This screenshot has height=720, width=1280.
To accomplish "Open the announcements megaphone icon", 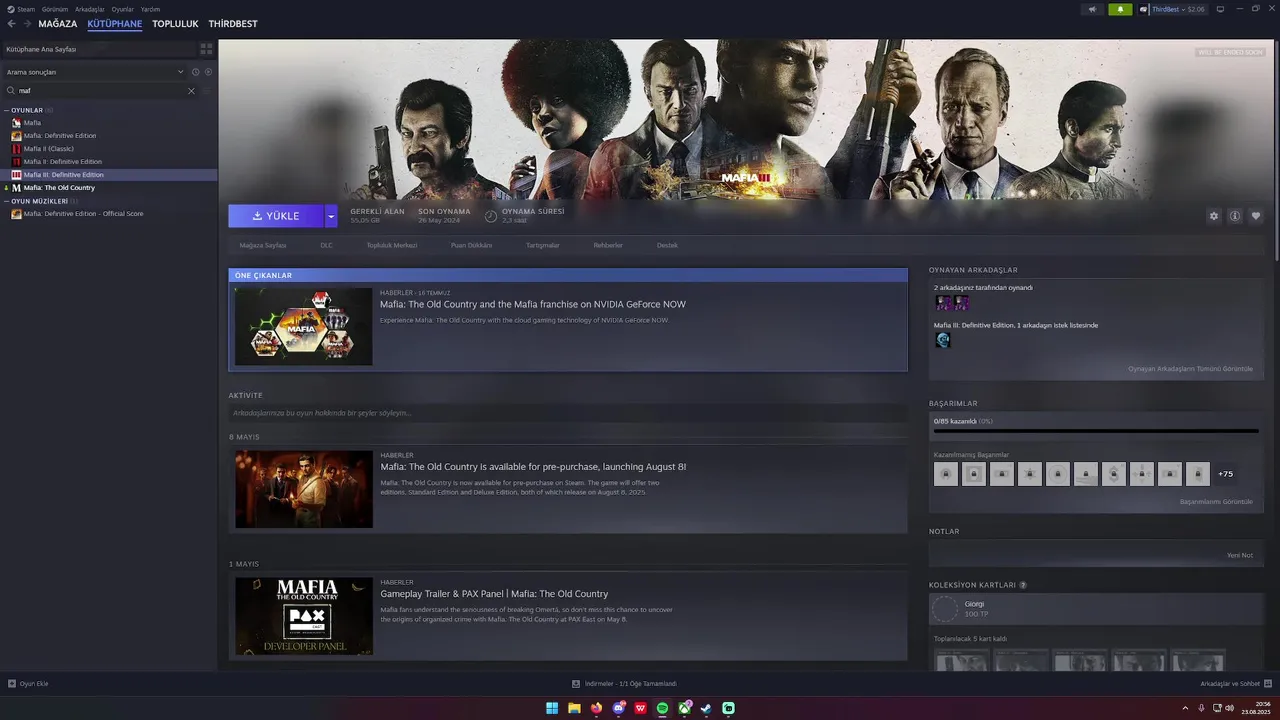I will 1092,9.
